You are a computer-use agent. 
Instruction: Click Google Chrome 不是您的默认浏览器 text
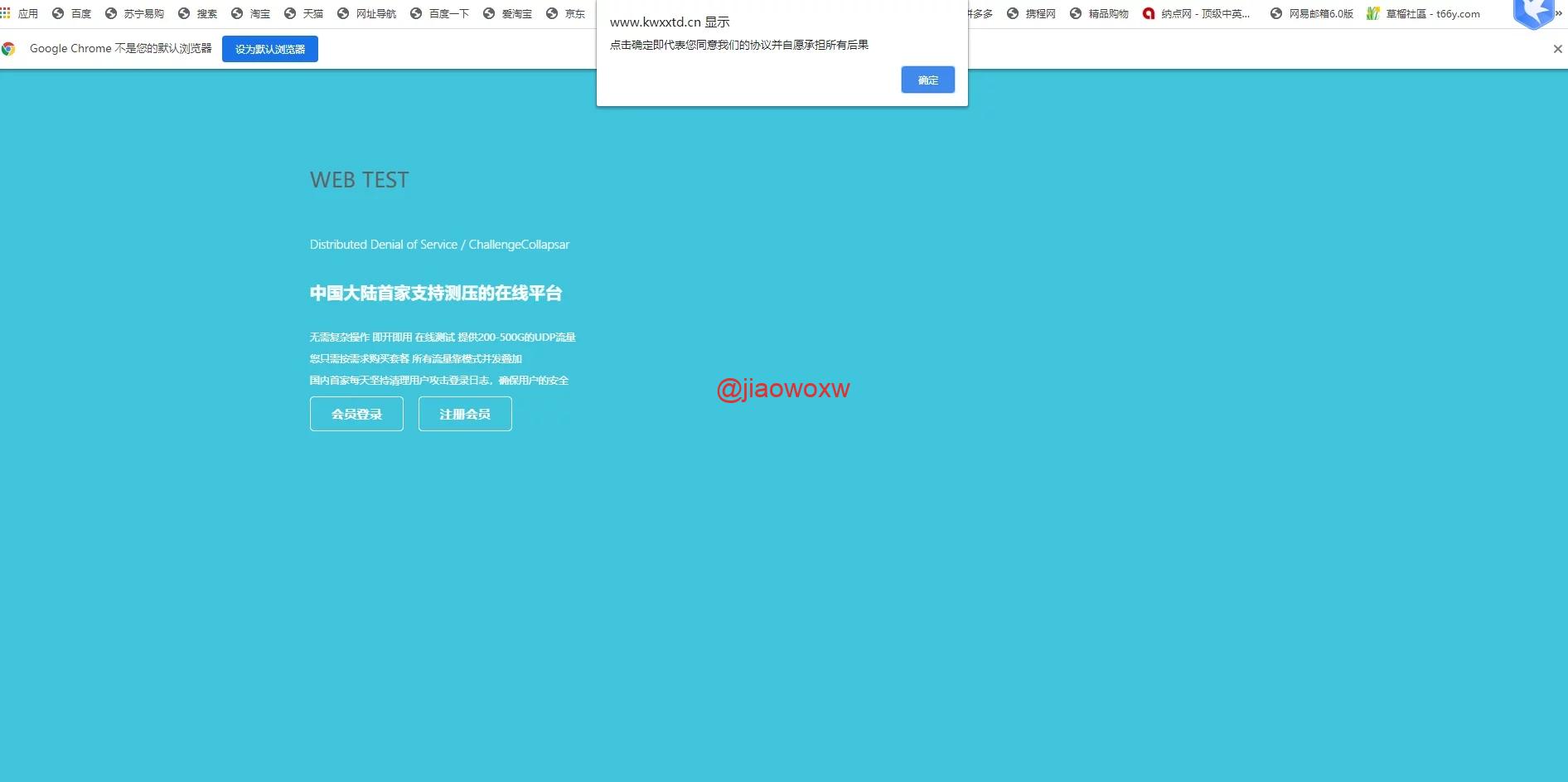[121, 49]
